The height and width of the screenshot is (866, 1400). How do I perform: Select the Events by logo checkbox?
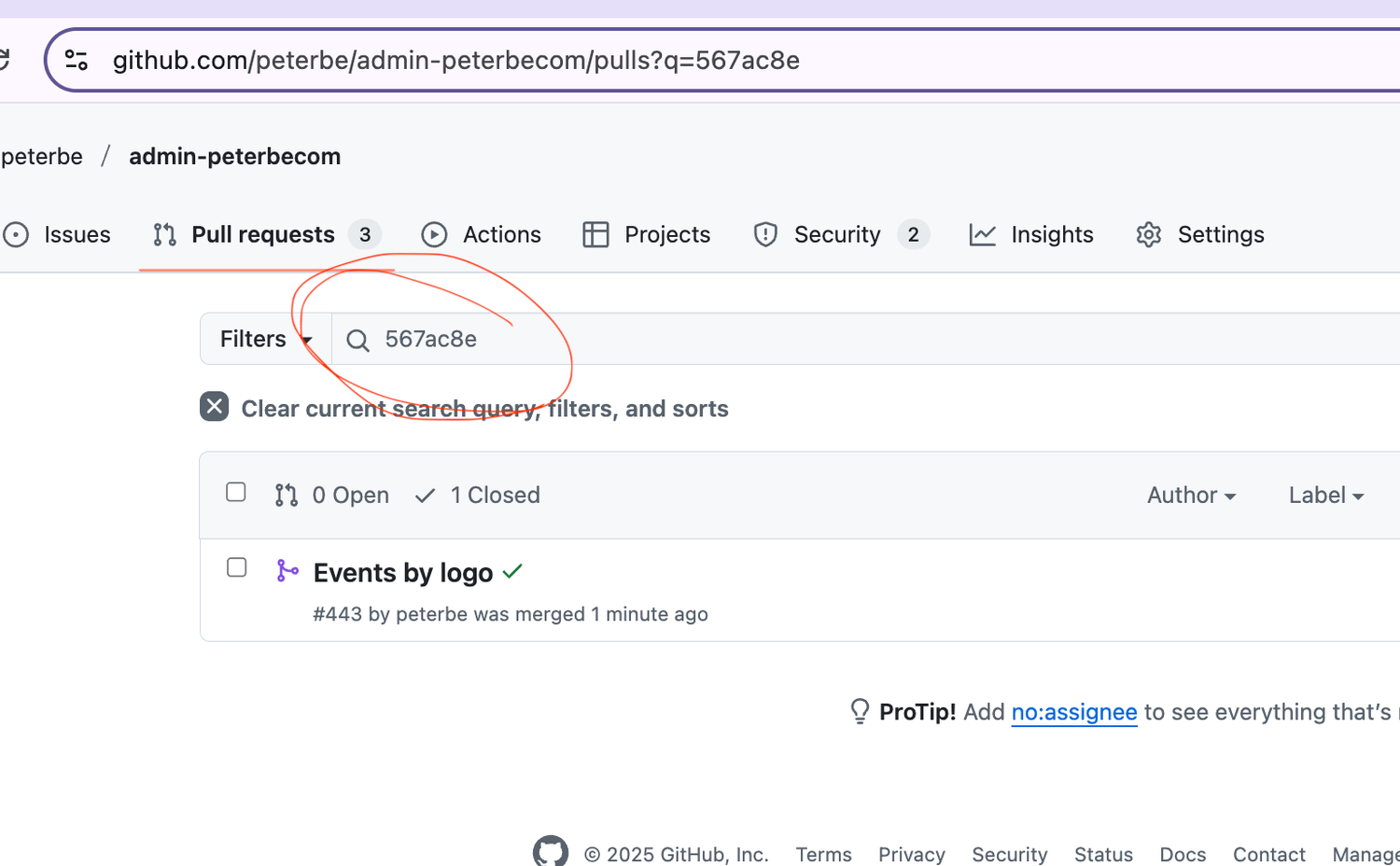click(x=237, y=567)
